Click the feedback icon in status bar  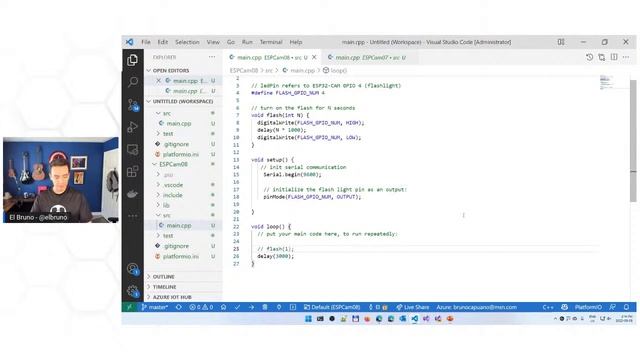[613, 307]
